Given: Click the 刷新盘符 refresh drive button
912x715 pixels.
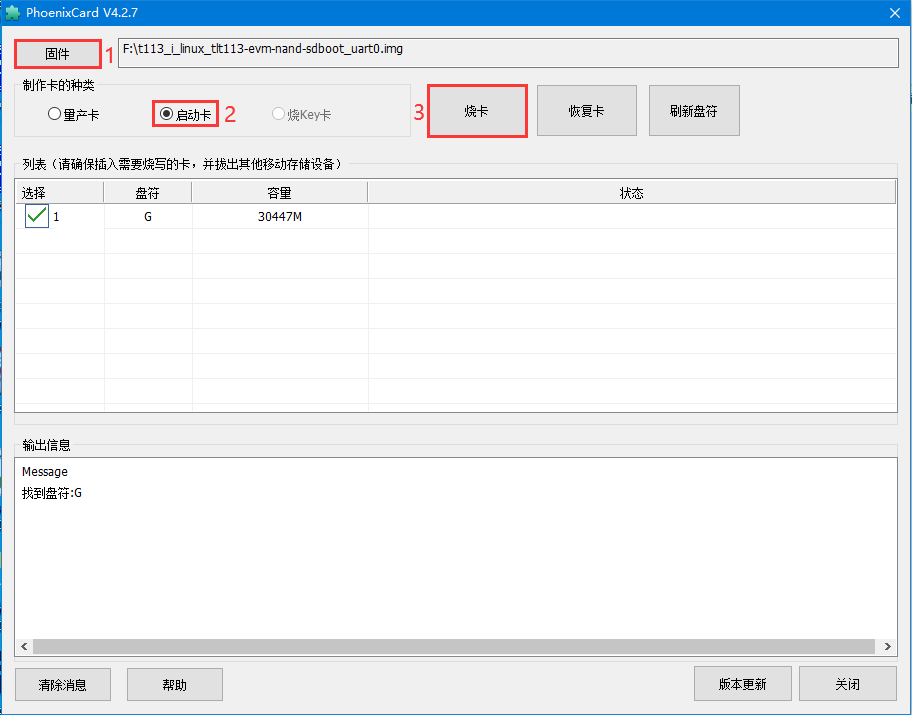Looking at the screenshot, I should tap(694, 111).
